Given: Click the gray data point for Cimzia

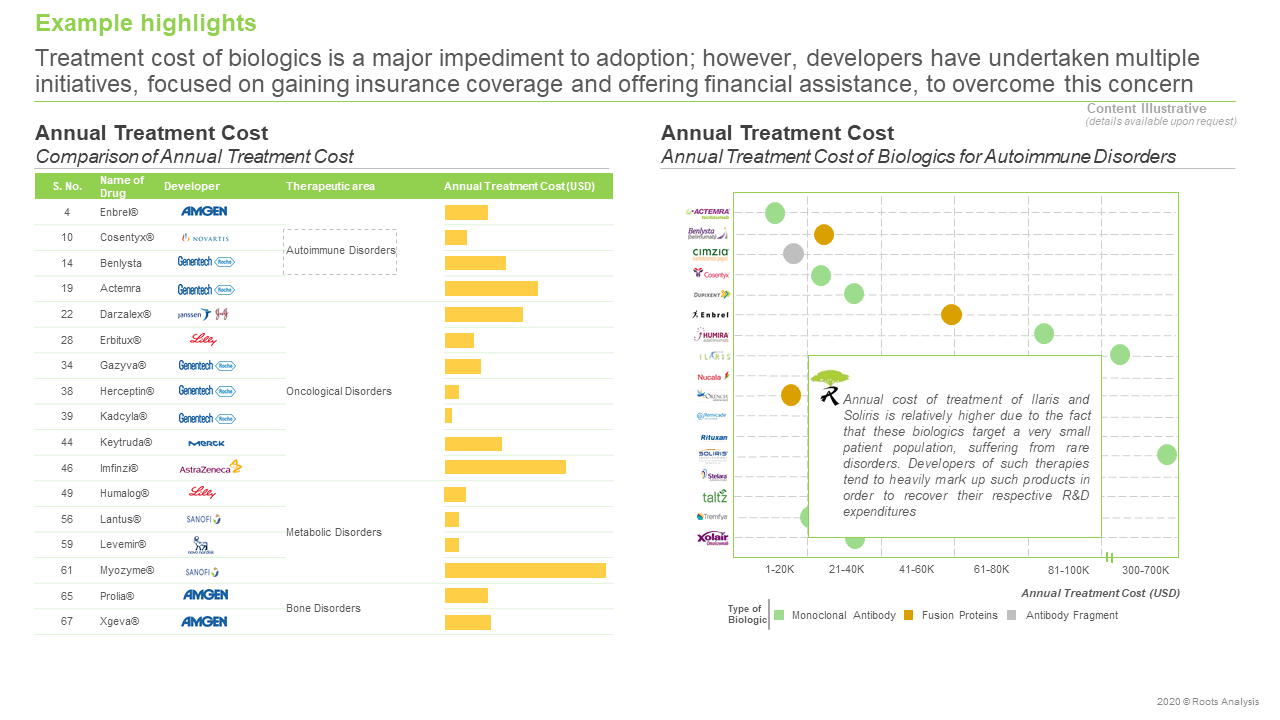Looking at the screenshot, I should pyautogui.click(x=793, y=254).
